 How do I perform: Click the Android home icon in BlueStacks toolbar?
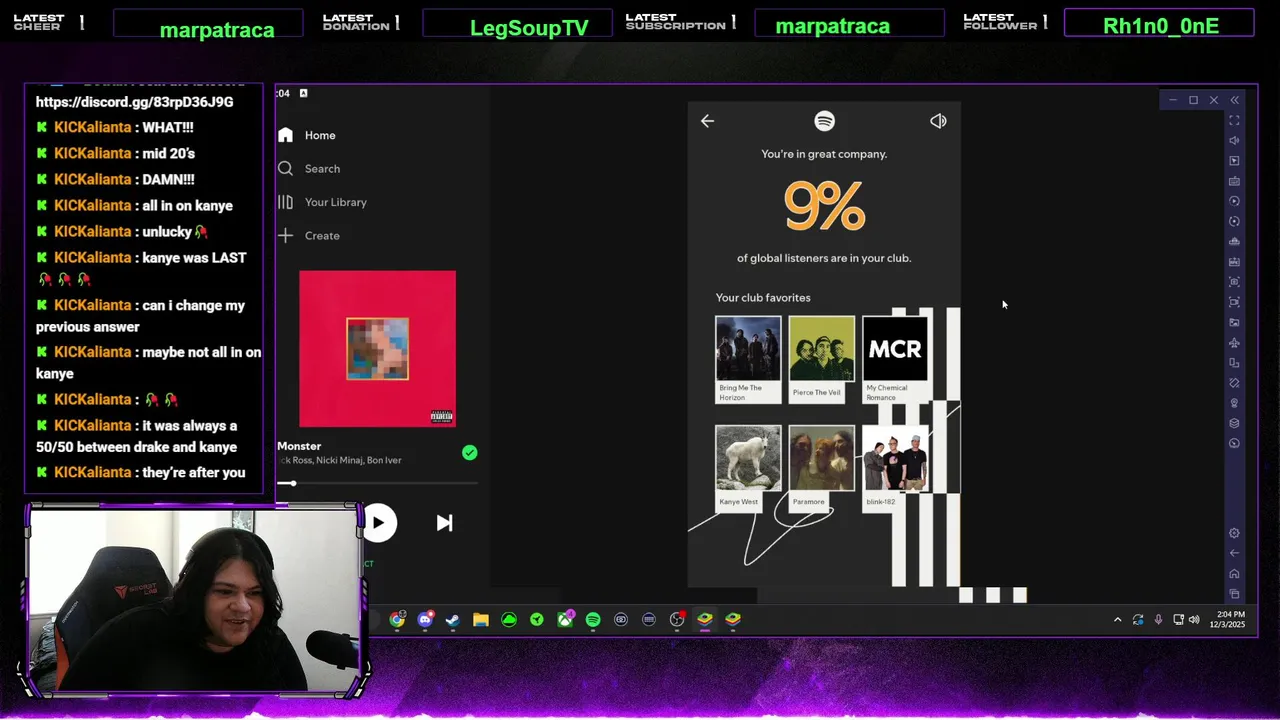tap(1234, 574)
